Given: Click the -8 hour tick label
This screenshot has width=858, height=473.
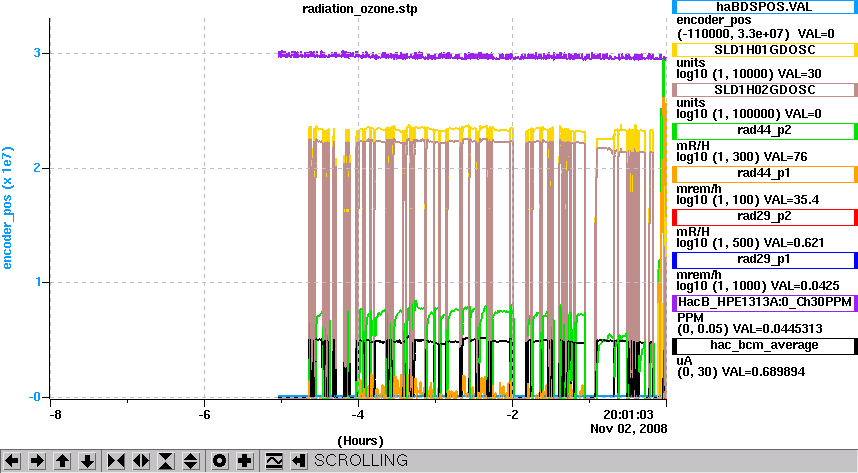Looking at the screenshot, I should [x=55, y=414].
